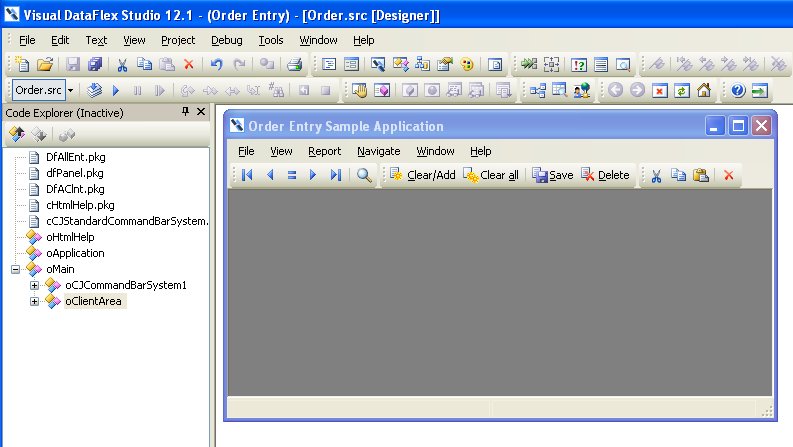Open the Debug menu
The image size is (793, 447).
point(227,40)
